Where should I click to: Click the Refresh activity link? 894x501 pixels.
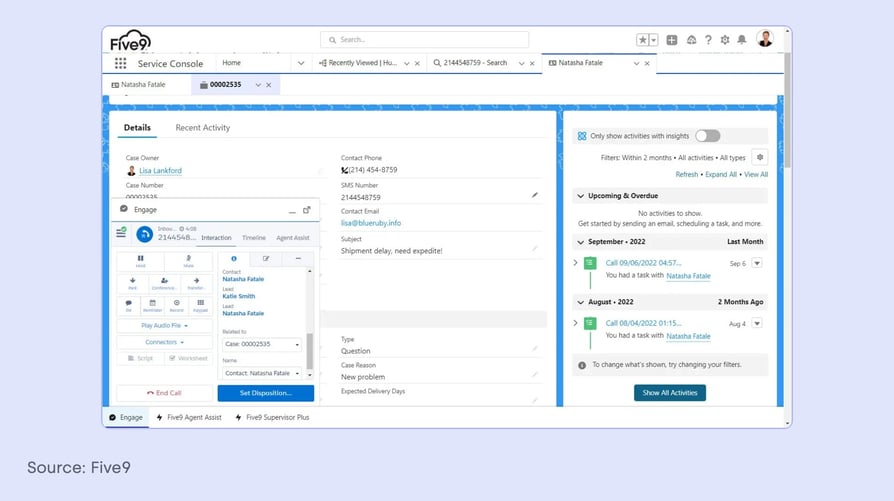click(x=686, y=174)
